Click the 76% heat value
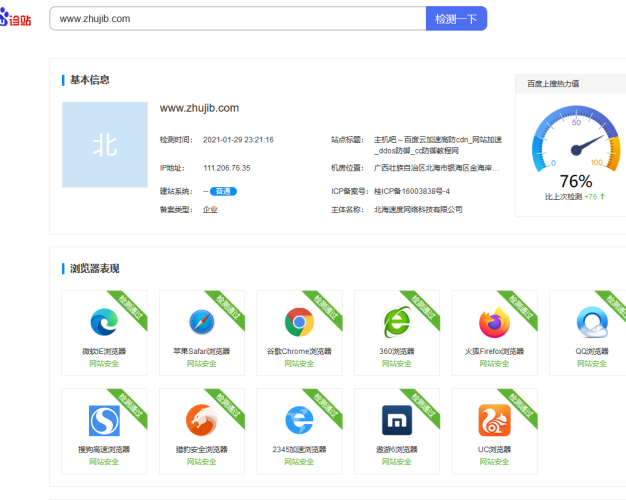 576,181
